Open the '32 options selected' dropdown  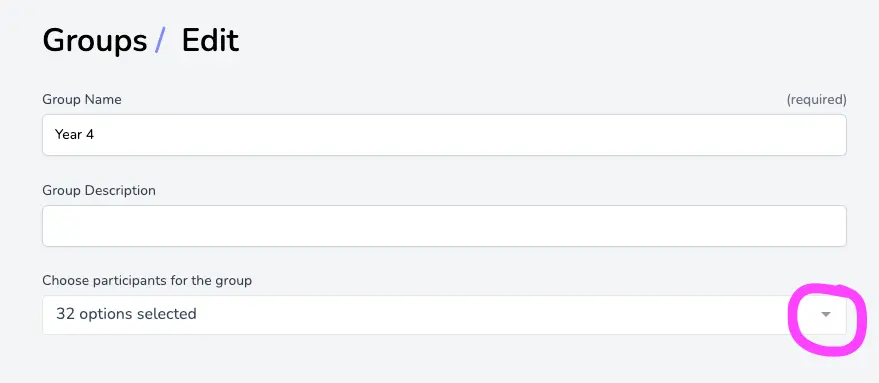click(x=444, y=315)
